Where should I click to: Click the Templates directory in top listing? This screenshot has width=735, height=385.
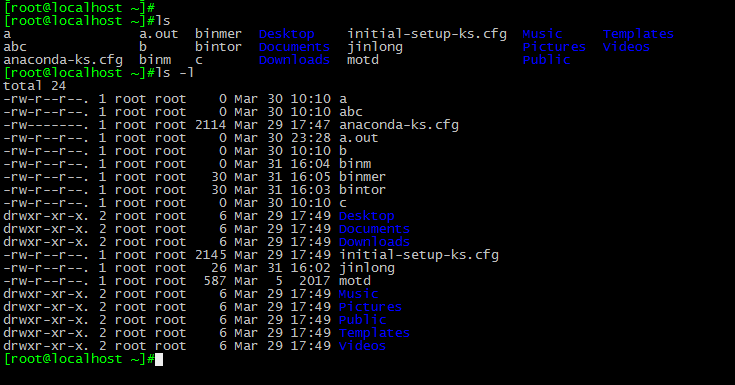pos(638,34)
